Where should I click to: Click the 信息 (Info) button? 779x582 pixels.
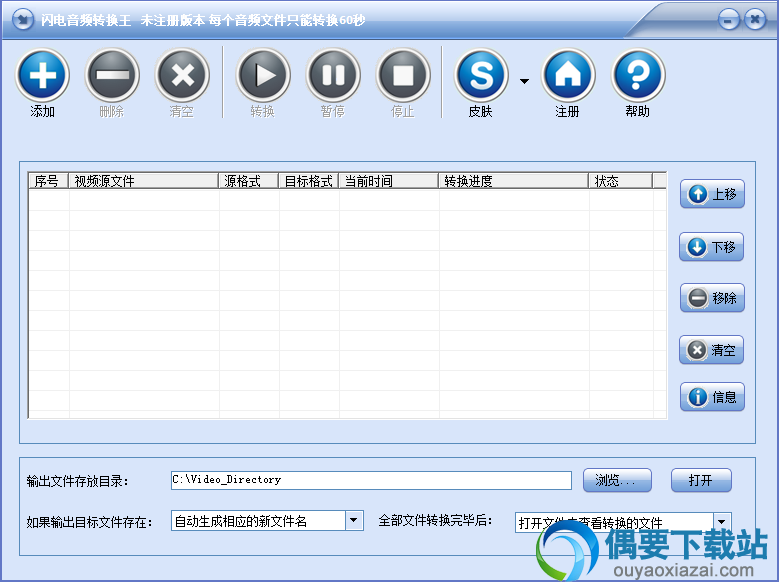[712, 397]
